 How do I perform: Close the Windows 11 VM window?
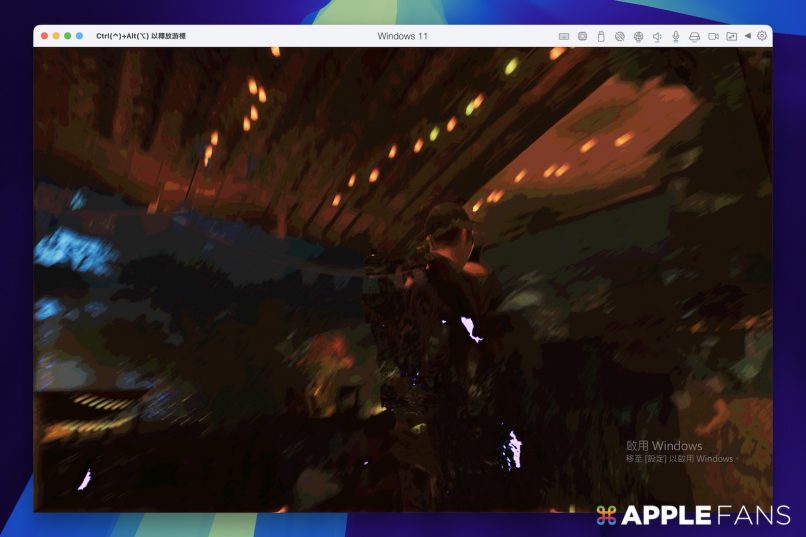[x=44, y=36]
